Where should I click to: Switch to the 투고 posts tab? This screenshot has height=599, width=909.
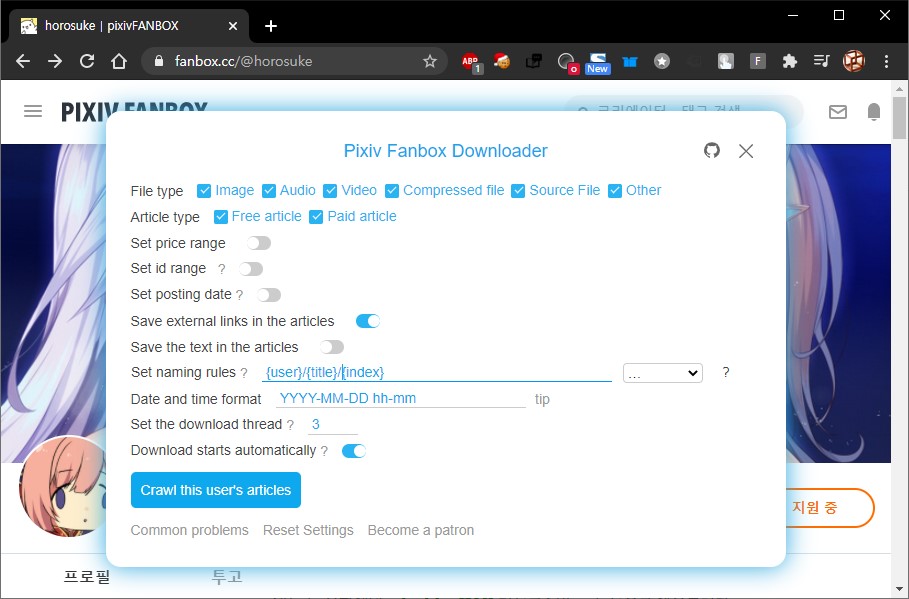(227, 577)
